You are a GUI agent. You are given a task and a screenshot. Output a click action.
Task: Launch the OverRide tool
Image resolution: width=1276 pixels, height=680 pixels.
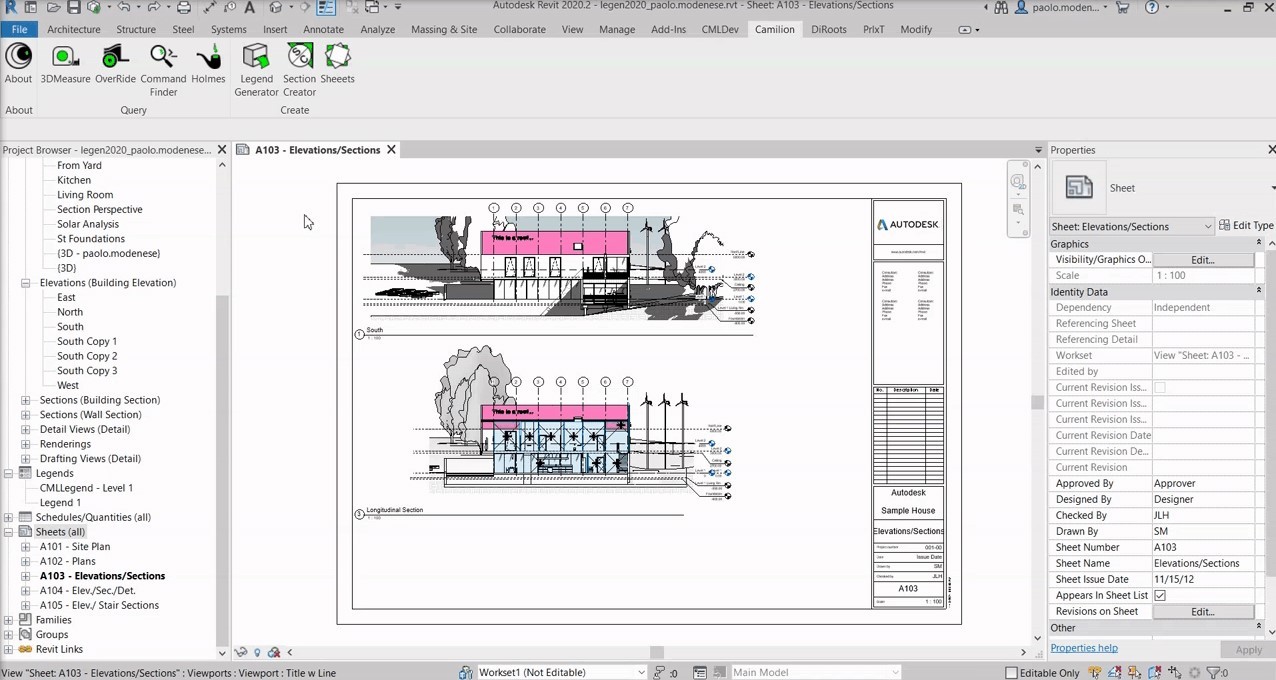point(115,64)
